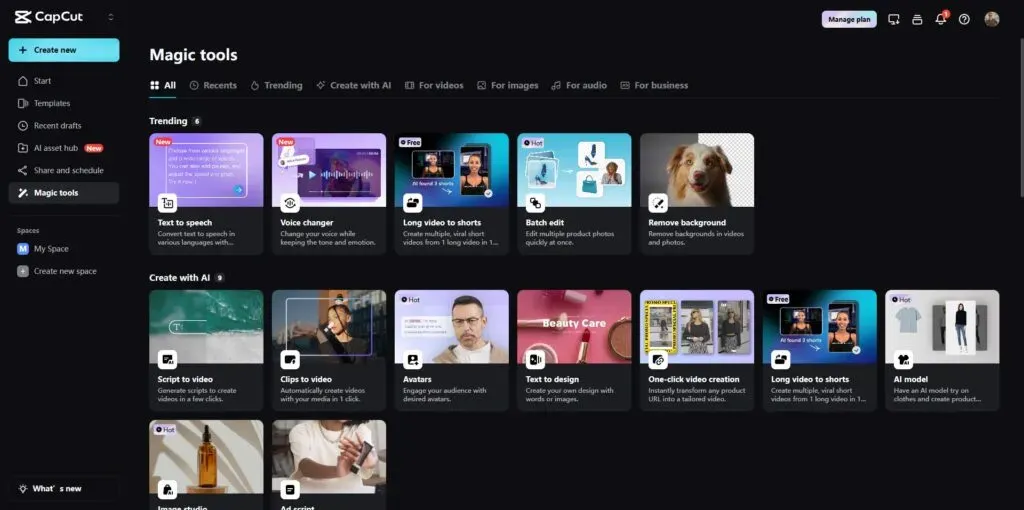Viewport: 1024px width, 510px height.
Task: Open the layers/stack icon in top bar
Action: [917, 20]
